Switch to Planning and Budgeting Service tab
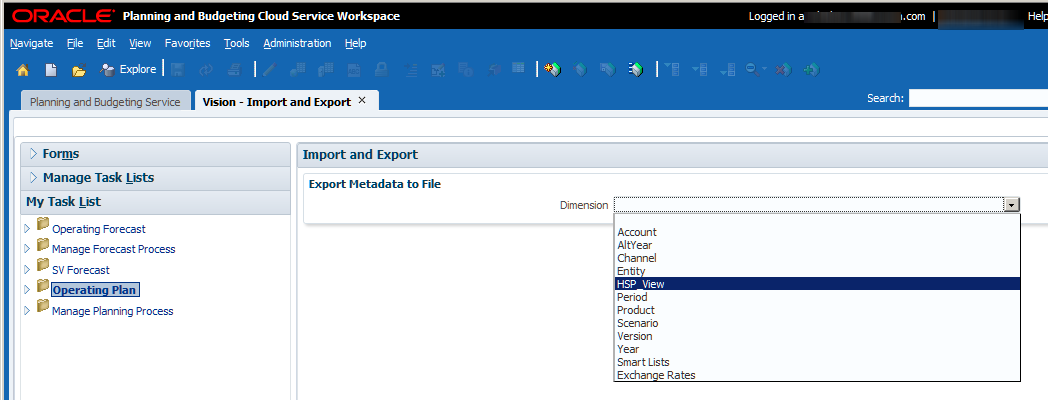Image resolution: width=1048 pixels, height=400 pixels. click(x=106, y=102)
